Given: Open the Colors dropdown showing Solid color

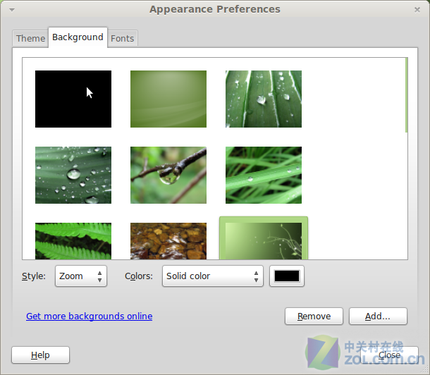Looking at the screenshot, I should coord(213,276).
